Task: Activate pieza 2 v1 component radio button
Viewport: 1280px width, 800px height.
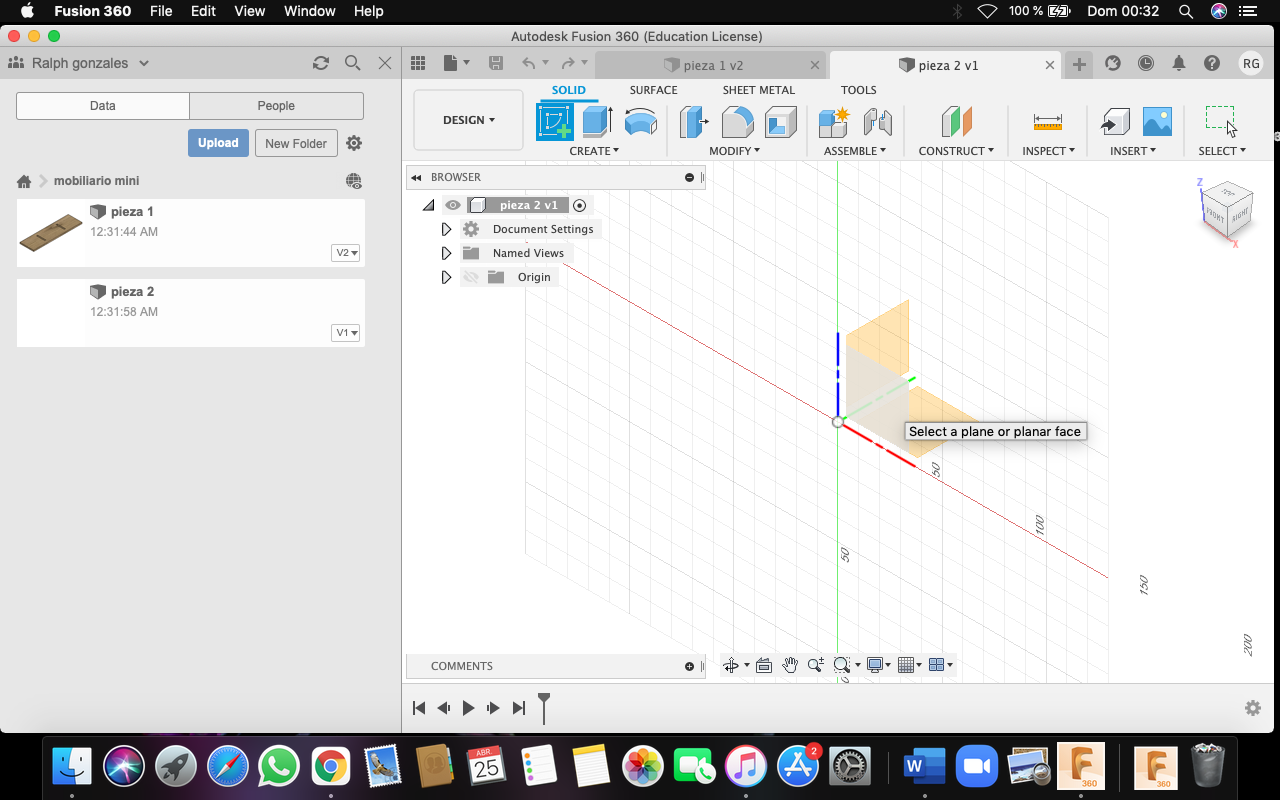Action: [579, 205]
